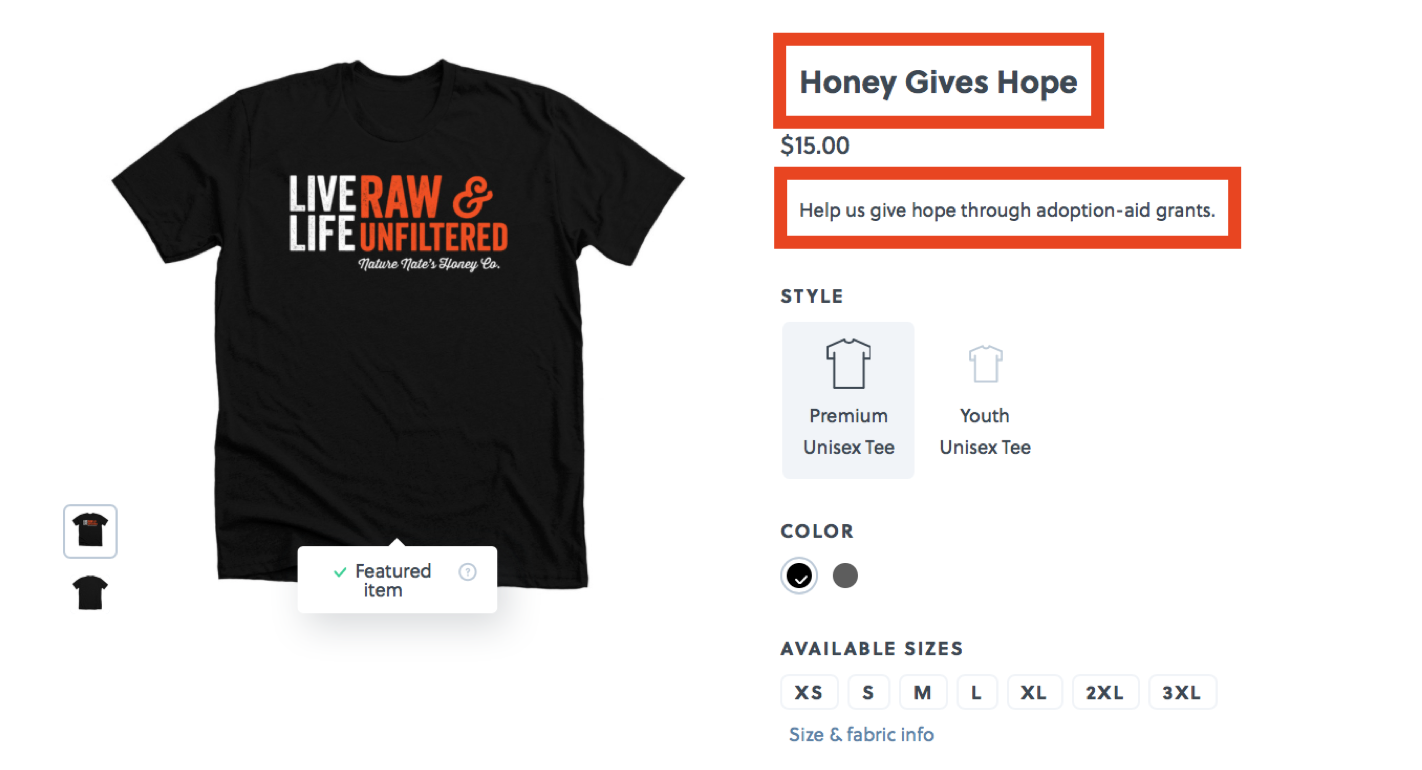1422x770 pixels.
Task: Select the Youth Unisex Tee style
Action: [x=984, y=400]
